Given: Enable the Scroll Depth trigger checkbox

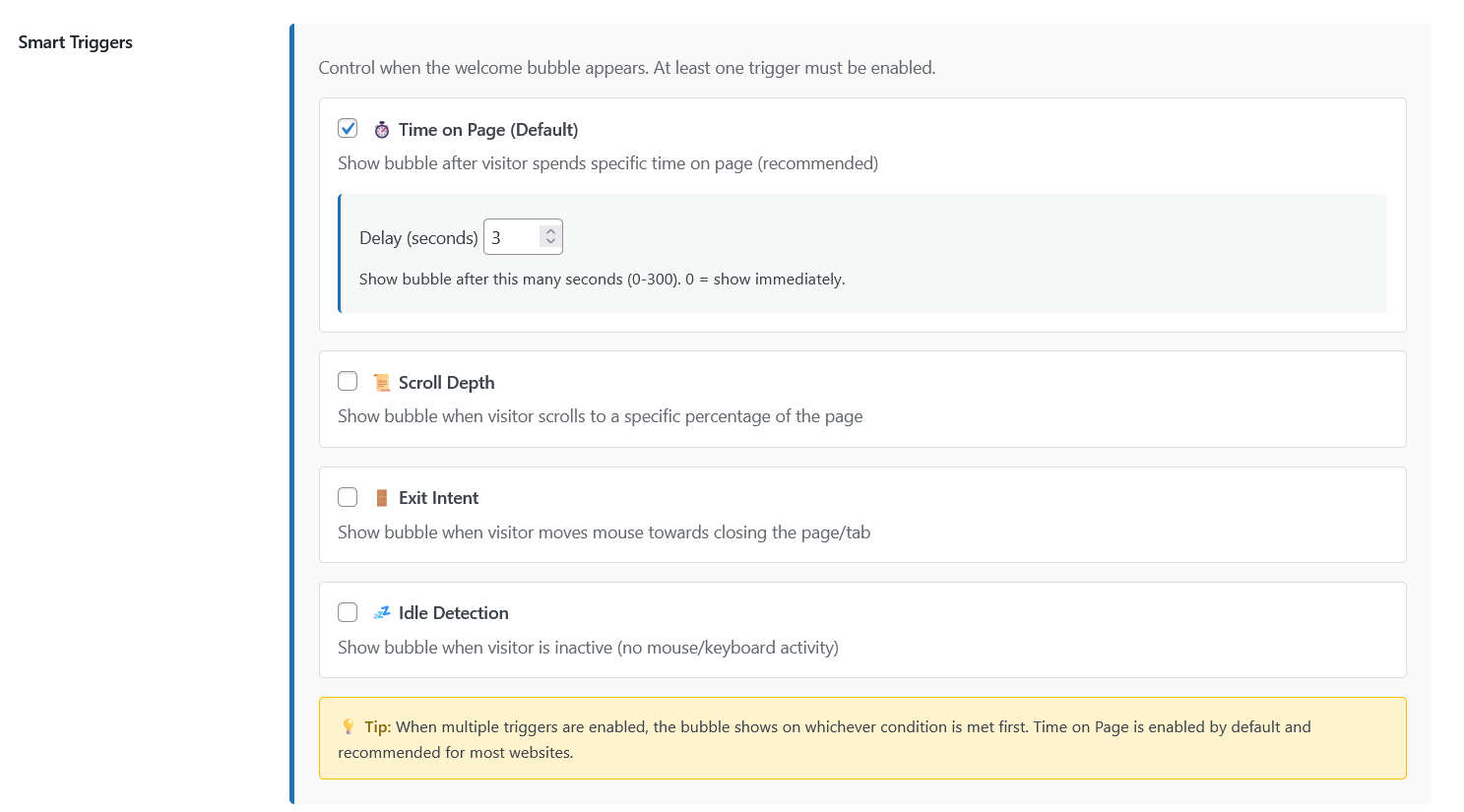Looking at the screenshot, I should pyautogui.click(x=348, y=382).
